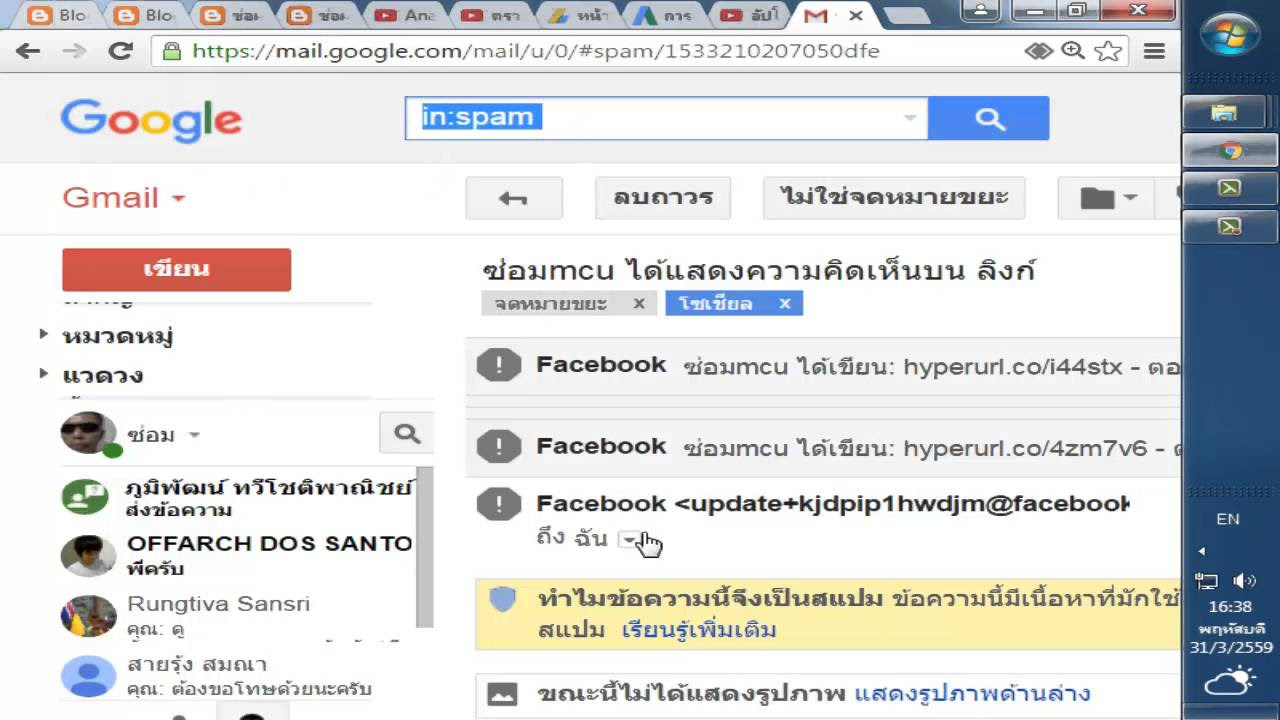This screenshot has width=1280, height=720.
Task: Click the green padlock in address bar
Action: (172, 51)
